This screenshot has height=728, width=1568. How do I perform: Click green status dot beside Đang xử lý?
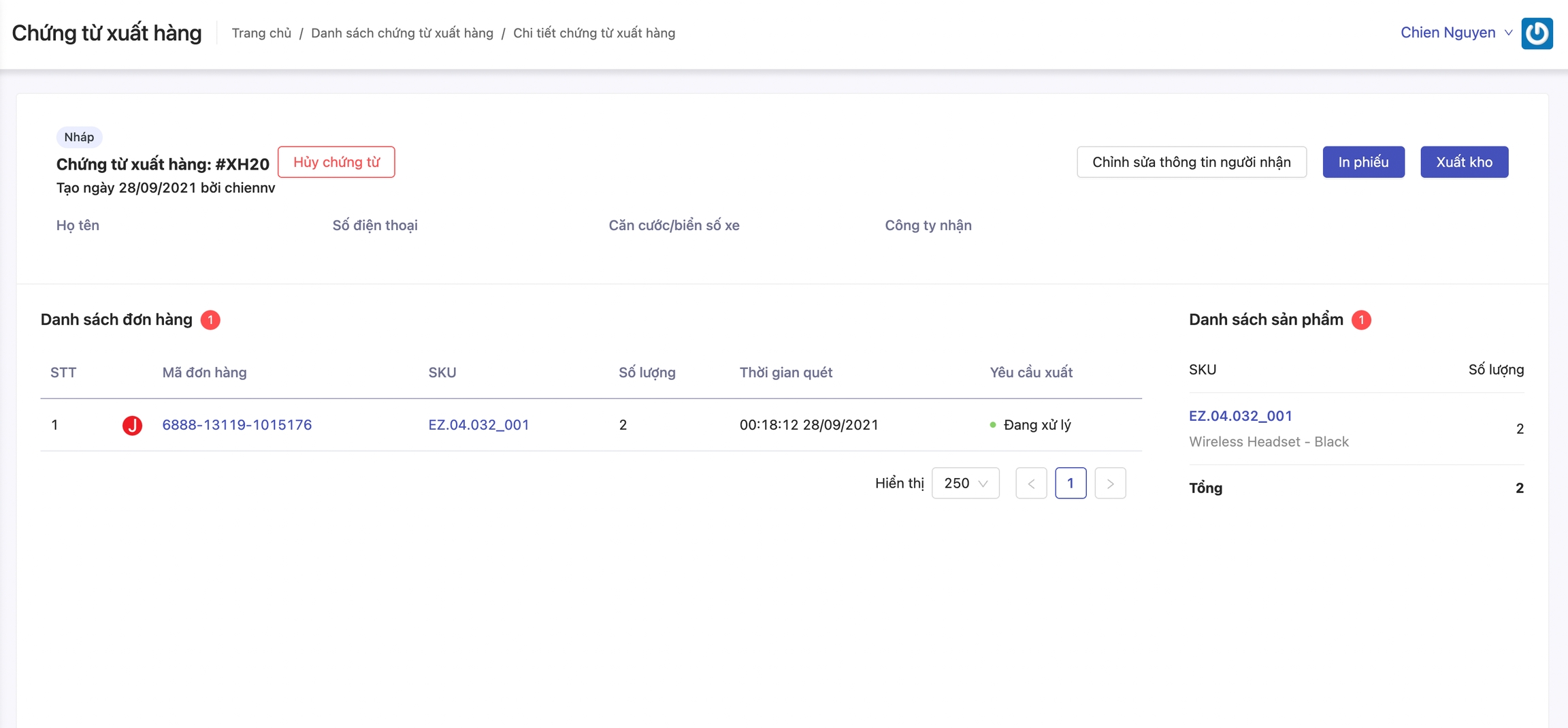point(993,425)
